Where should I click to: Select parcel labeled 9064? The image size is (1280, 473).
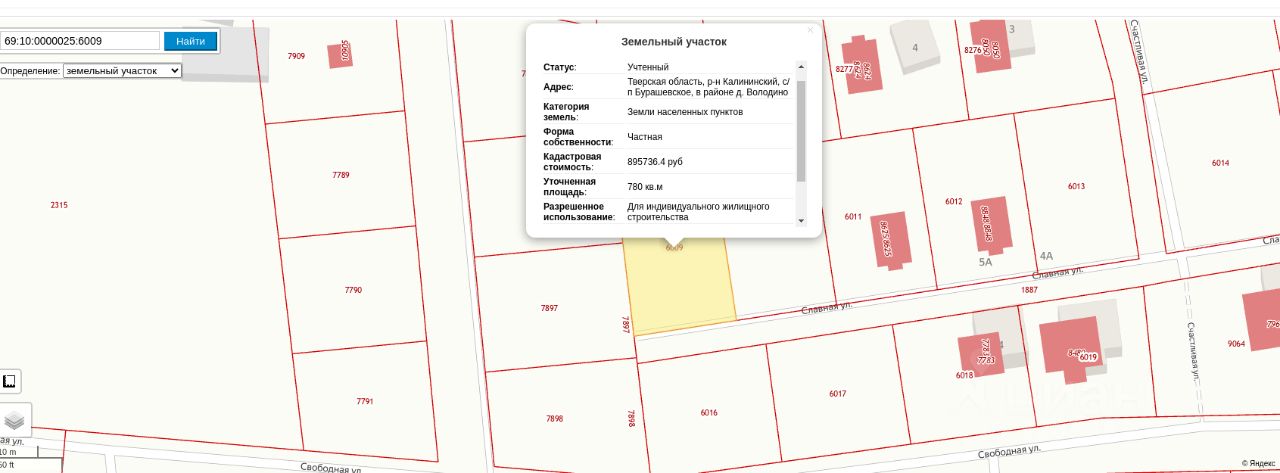[1236, 343]
